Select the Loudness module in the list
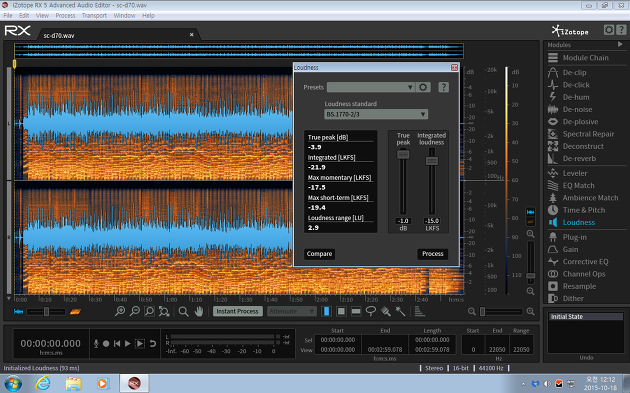630x393 pixels. pyautogui.click(x=571, y=222)
